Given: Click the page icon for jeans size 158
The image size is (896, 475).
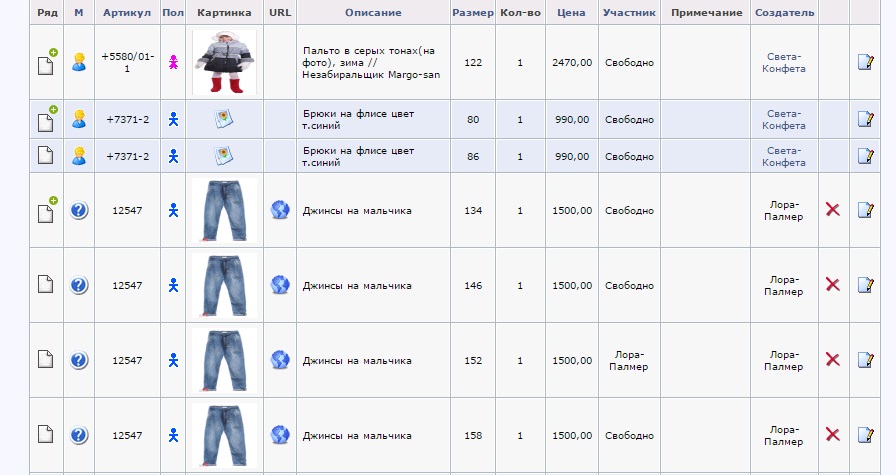Looking at the screenshot, I should (x=46, y=434).
